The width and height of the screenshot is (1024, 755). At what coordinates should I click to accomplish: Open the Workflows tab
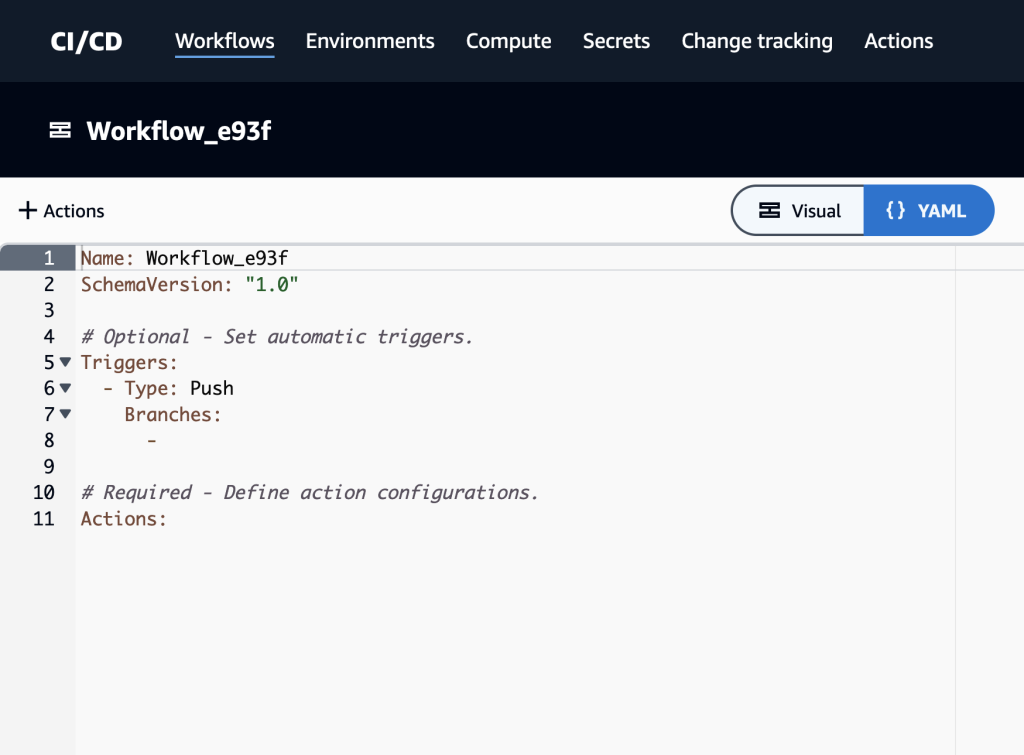[225, 41]
